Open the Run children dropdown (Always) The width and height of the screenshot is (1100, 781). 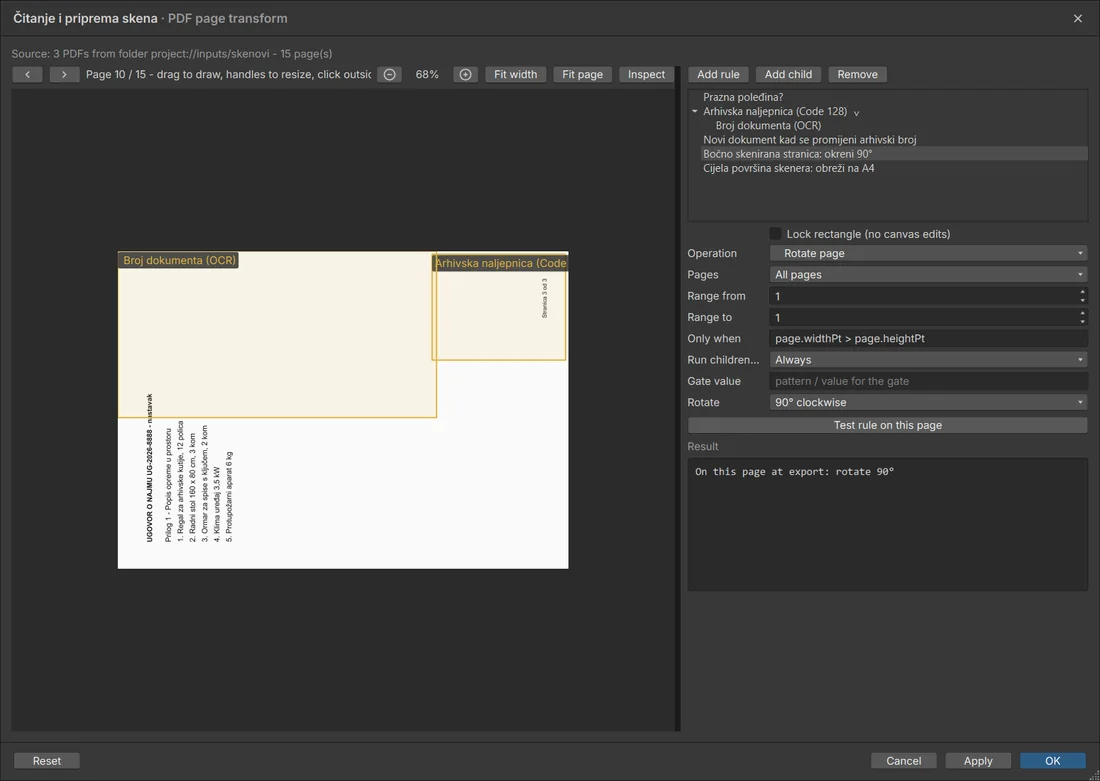928,359
